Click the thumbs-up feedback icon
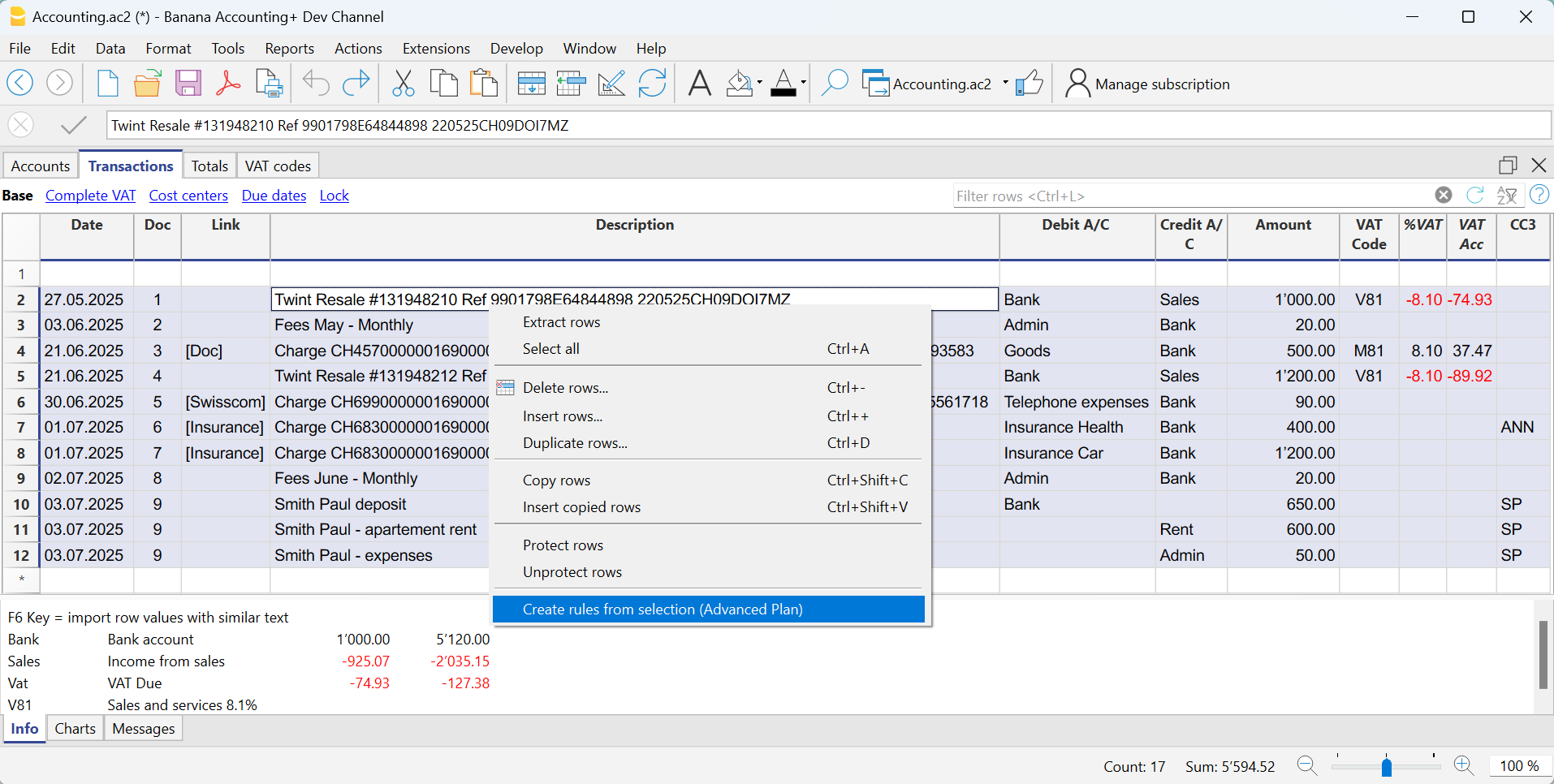Image resolution: width=1554 pixels, height=784 pixels. click(x=1030, y=82)
